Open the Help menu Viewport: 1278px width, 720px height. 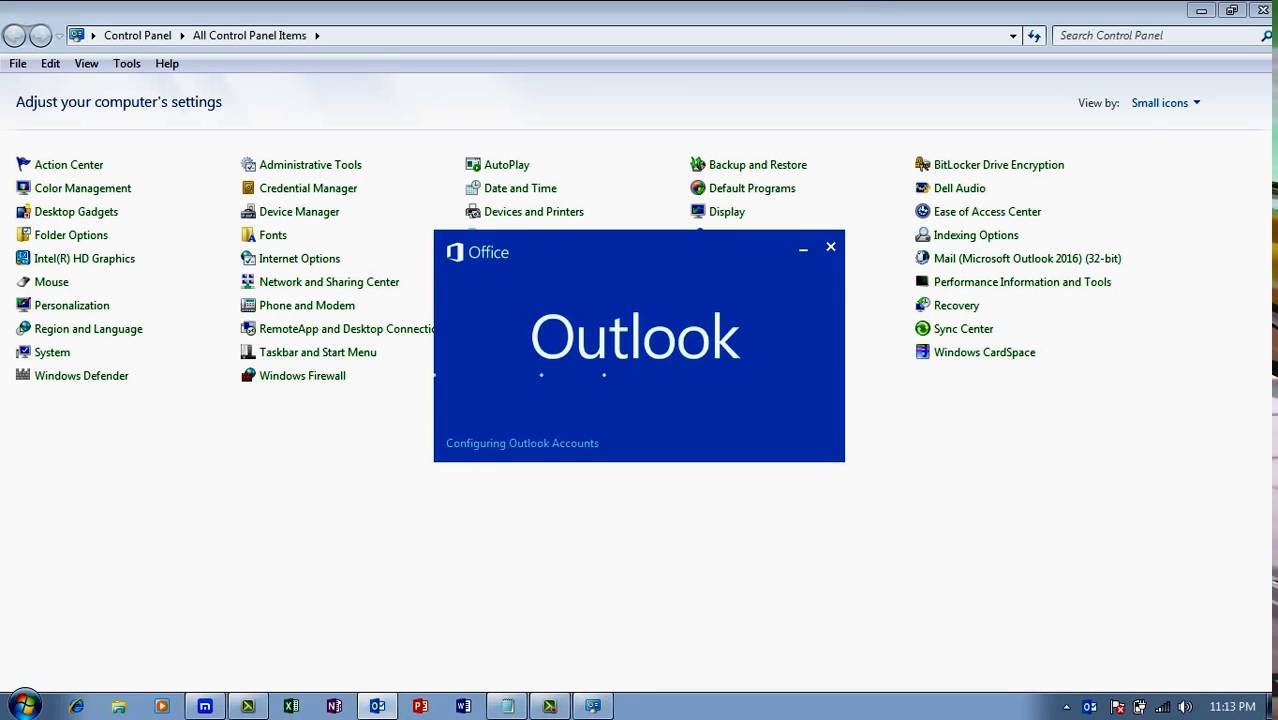[x=167, y=63]
